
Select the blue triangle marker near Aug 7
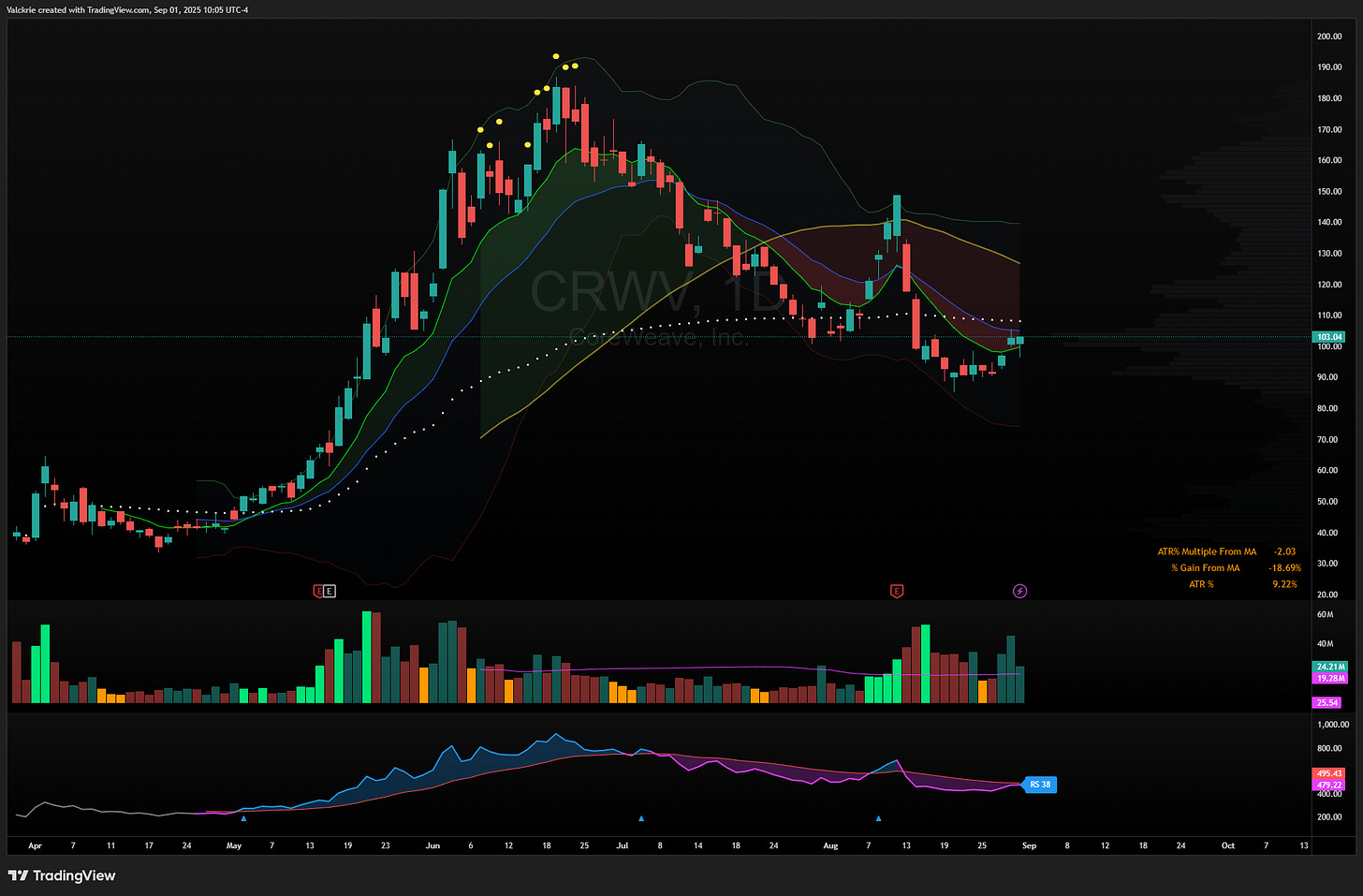coord(878,818)
